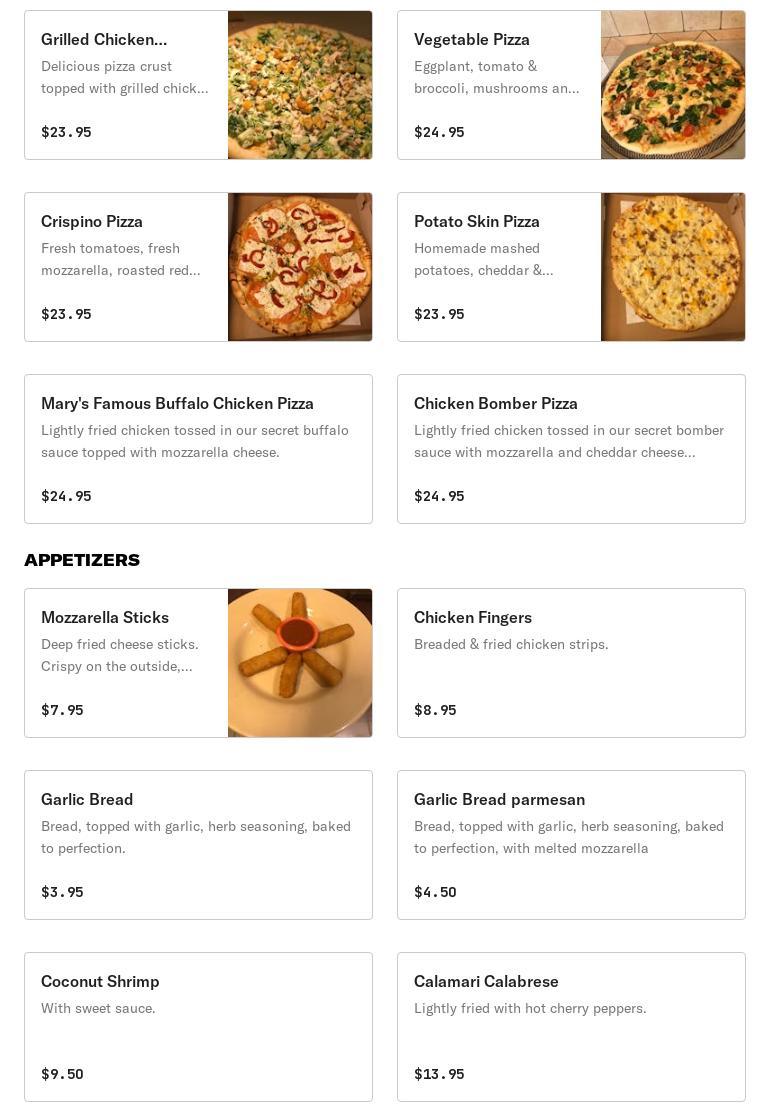Screen dimensions: 770x1120
Task: Click the Potato Skin Pizza name
Action: (477, 221)
